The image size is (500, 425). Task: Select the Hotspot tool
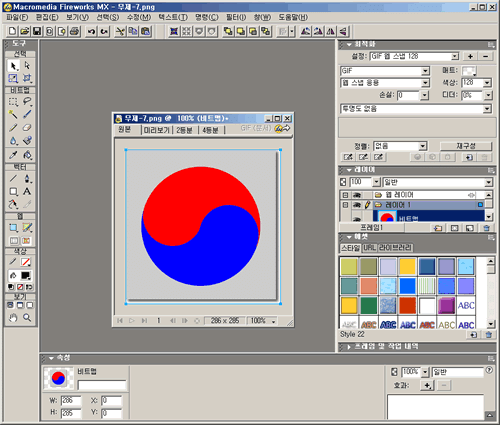(x=13, y=228)
